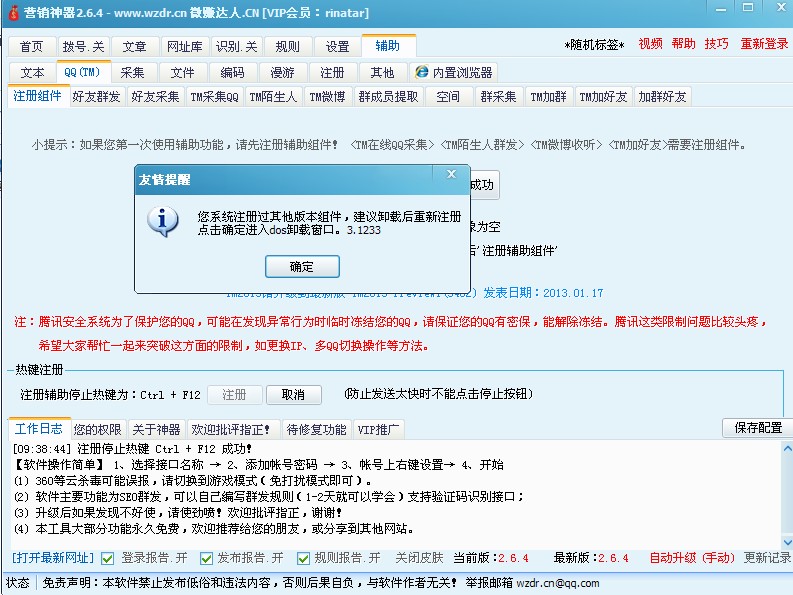Click the log scrollbar up arrow
The height and width of the screenshot is (595, 793).
(787, 448)
